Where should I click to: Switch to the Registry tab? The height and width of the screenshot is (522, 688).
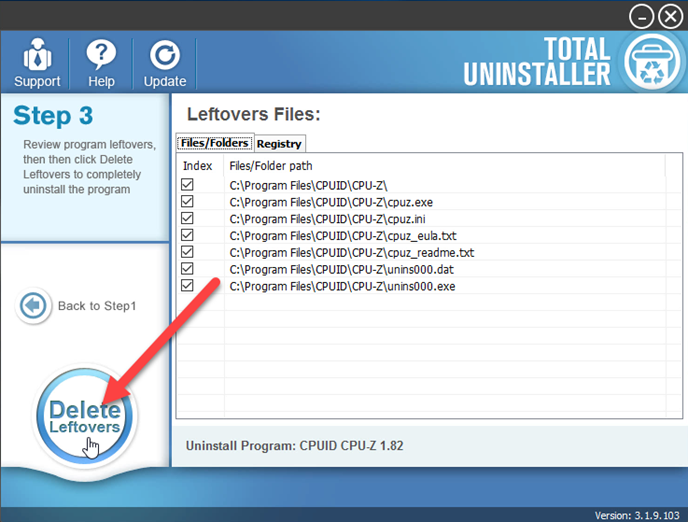pyautogui.click(x=279, y=143)
